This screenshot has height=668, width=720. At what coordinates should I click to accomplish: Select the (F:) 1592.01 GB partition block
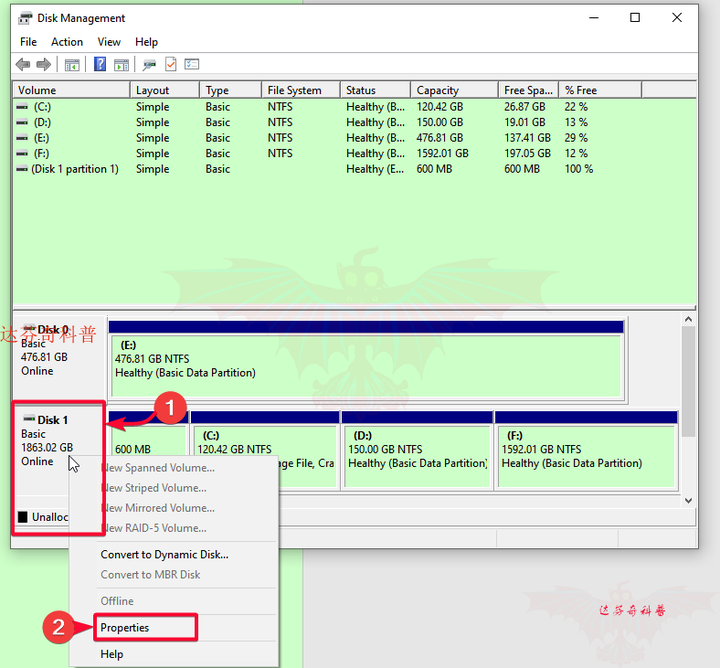click(586, 456)
